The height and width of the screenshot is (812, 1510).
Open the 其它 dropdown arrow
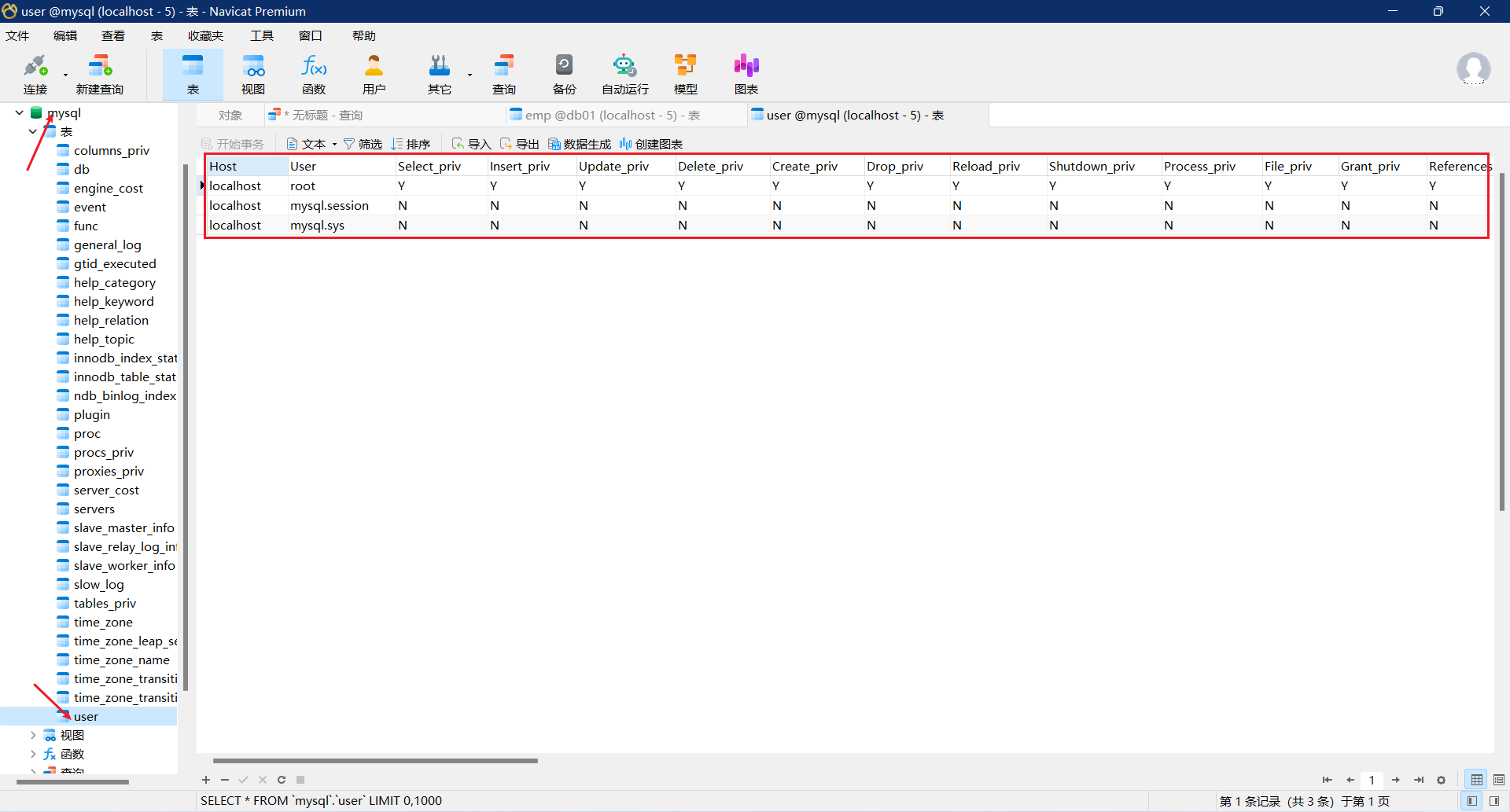tap(470, 75)
